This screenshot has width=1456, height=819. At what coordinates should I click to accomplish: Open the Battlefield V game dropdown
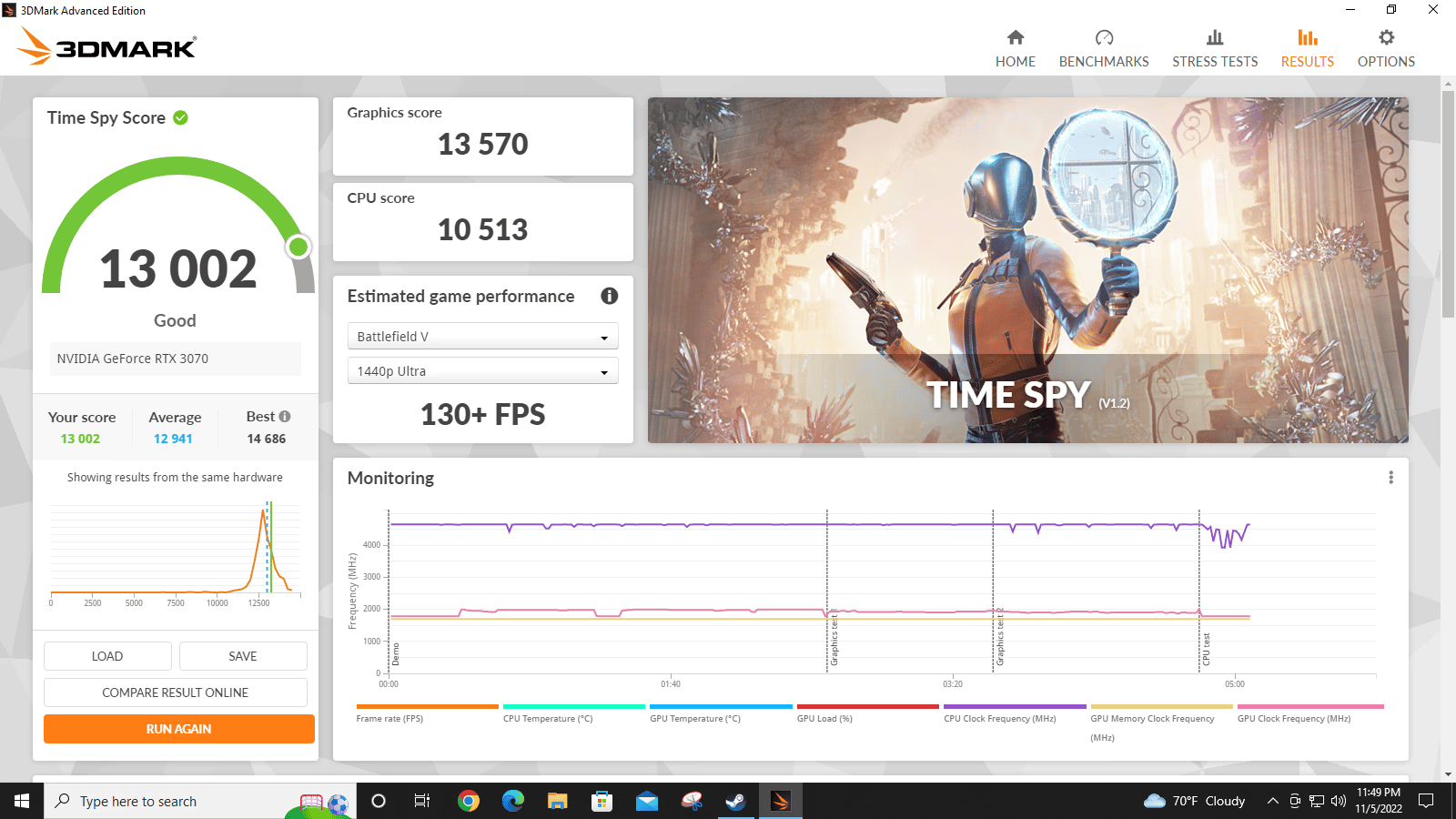(482, 337)
